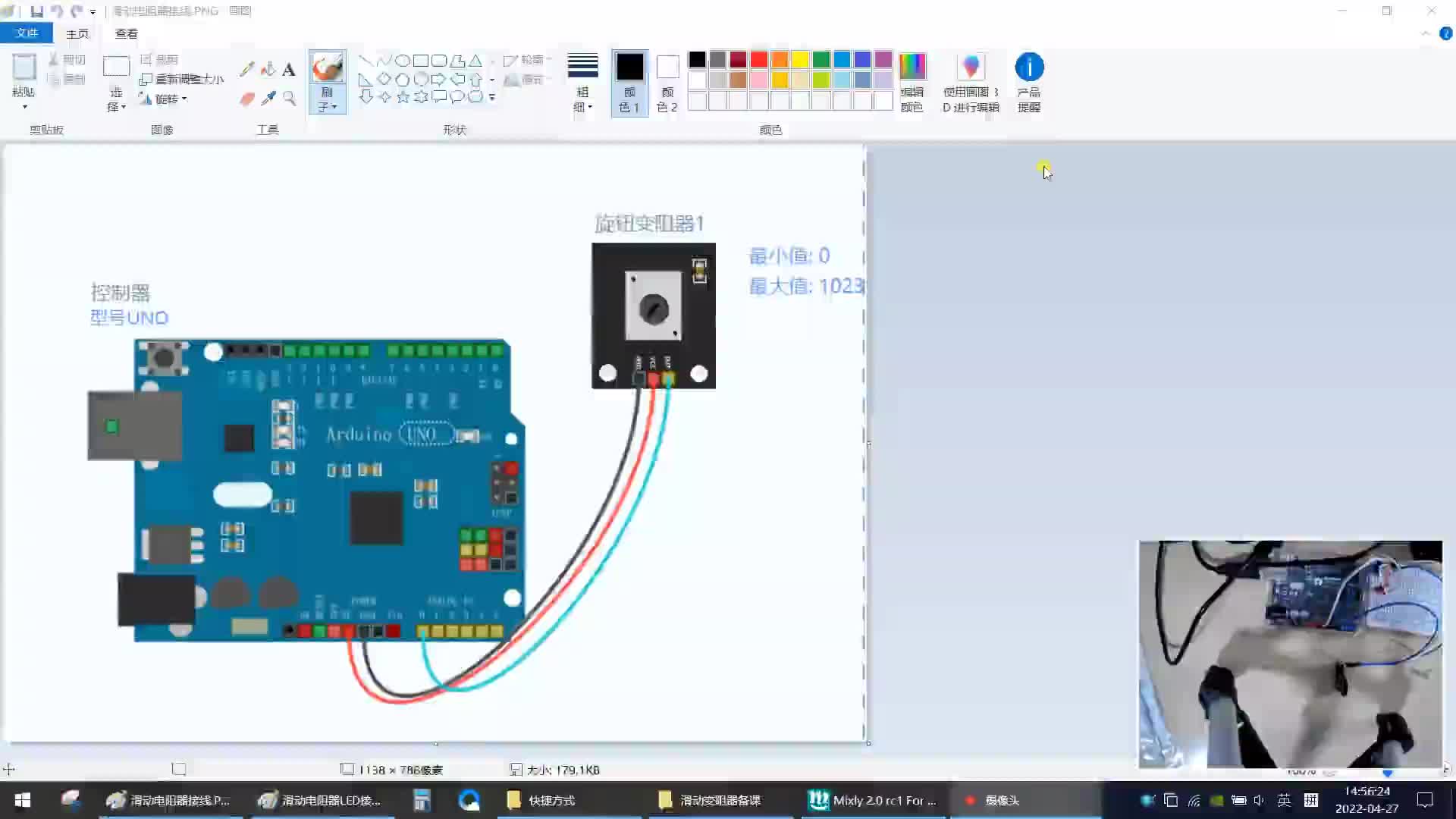The image size is (1456, 819).
Task: Open Paint help question mark icon
Action: (x=1445, y=33)
